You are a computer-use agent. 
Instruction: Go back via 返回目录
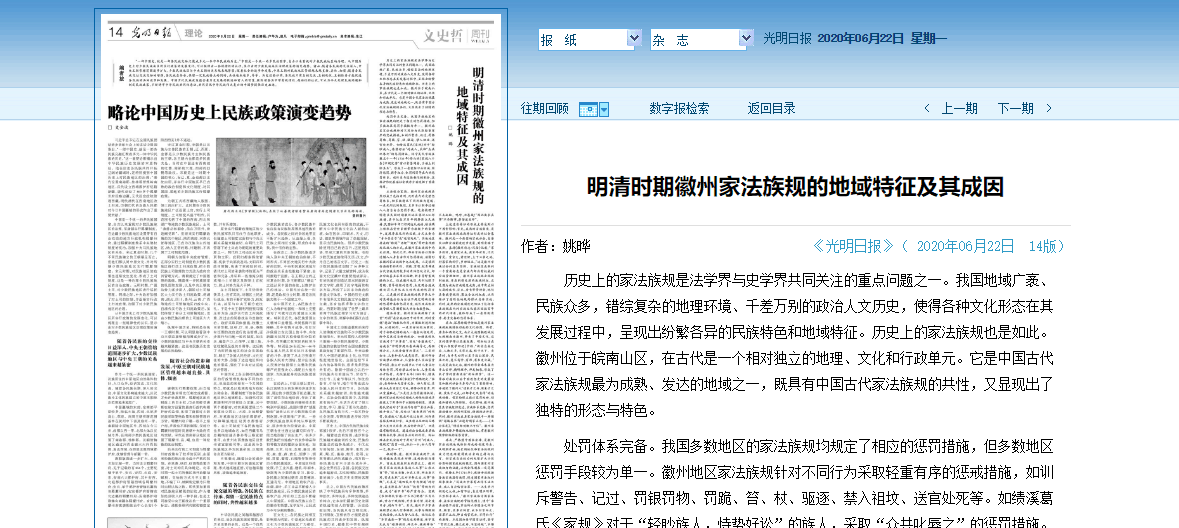(x=771, y=109)
